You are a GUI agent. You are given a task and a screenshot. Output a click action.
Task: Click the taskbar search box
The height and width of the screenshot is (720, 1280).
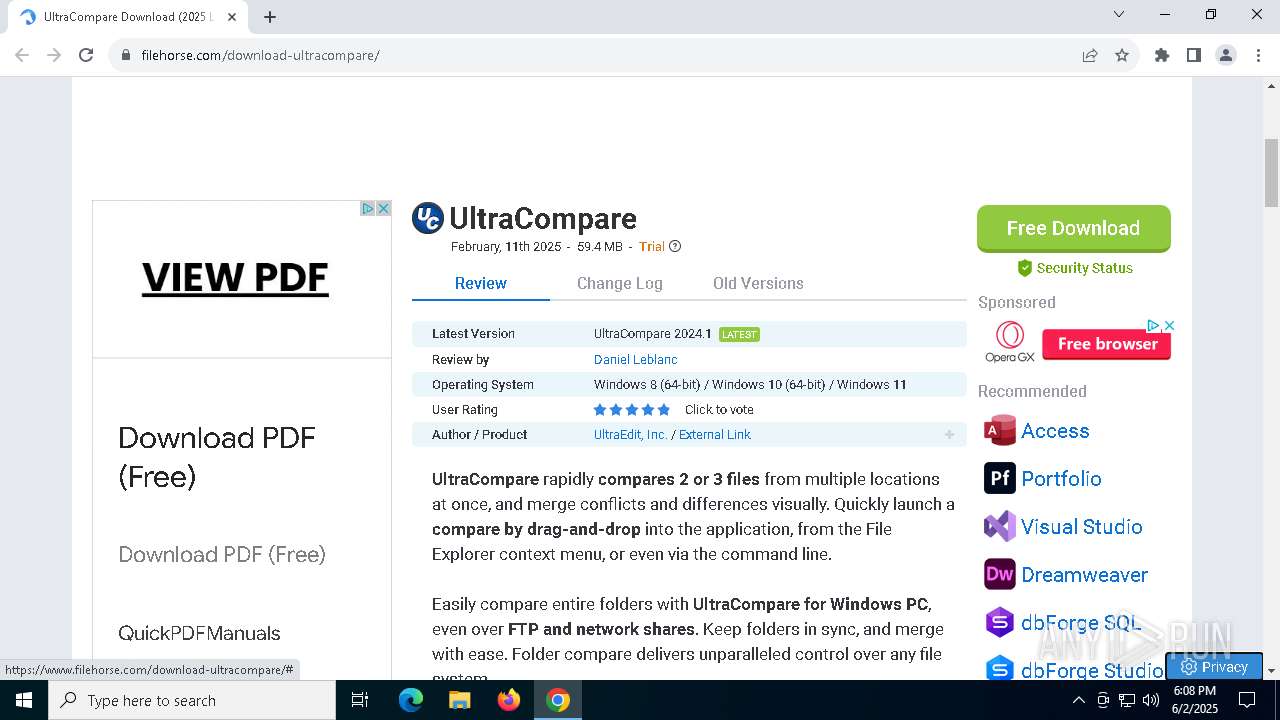click(x=192, y=700)
